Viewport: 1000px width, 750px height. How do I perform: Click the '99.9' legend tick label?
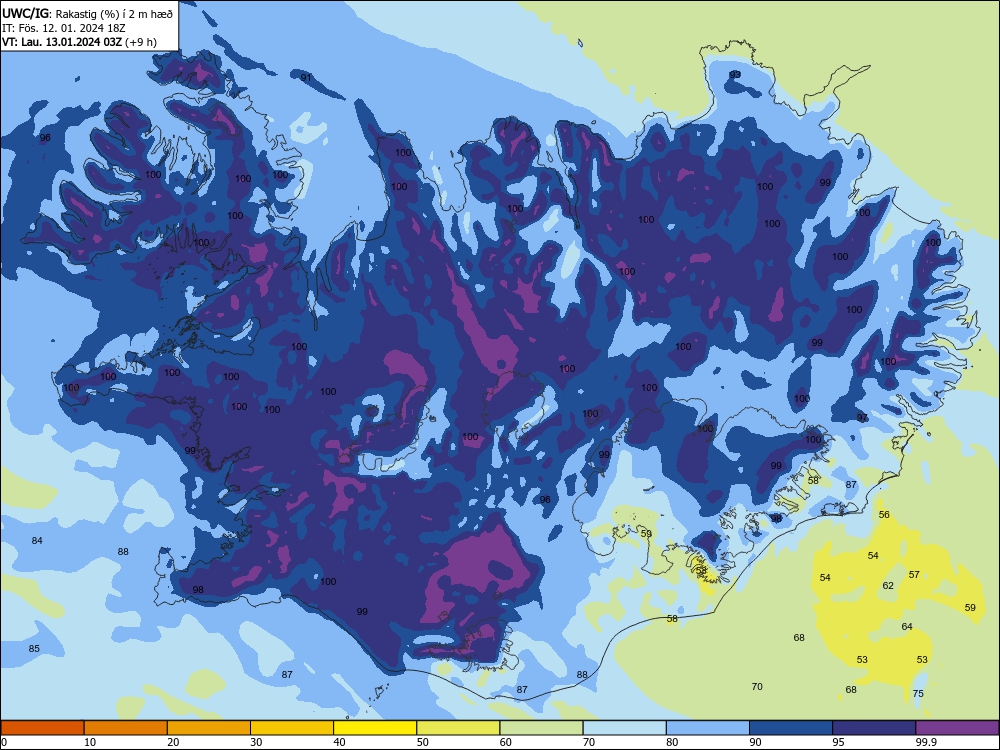926,742
